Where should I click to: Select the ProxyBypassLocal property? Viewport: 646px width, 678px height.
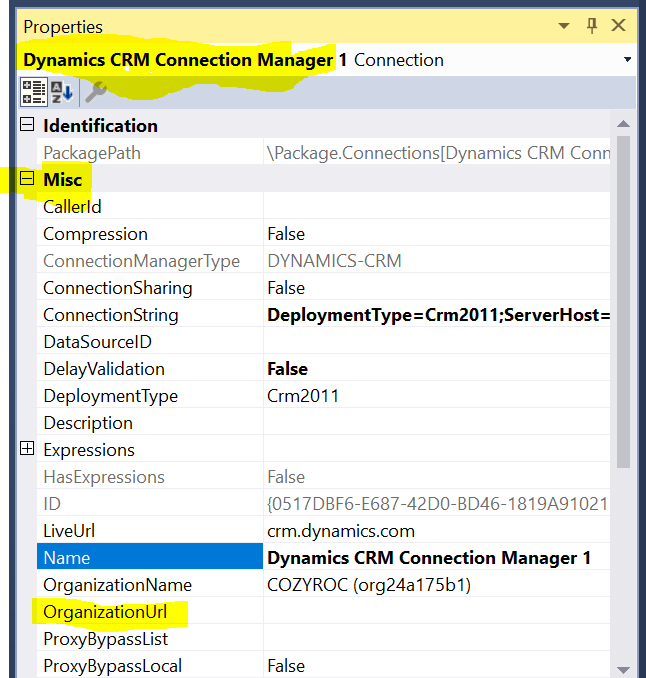(x=150, y=665)
